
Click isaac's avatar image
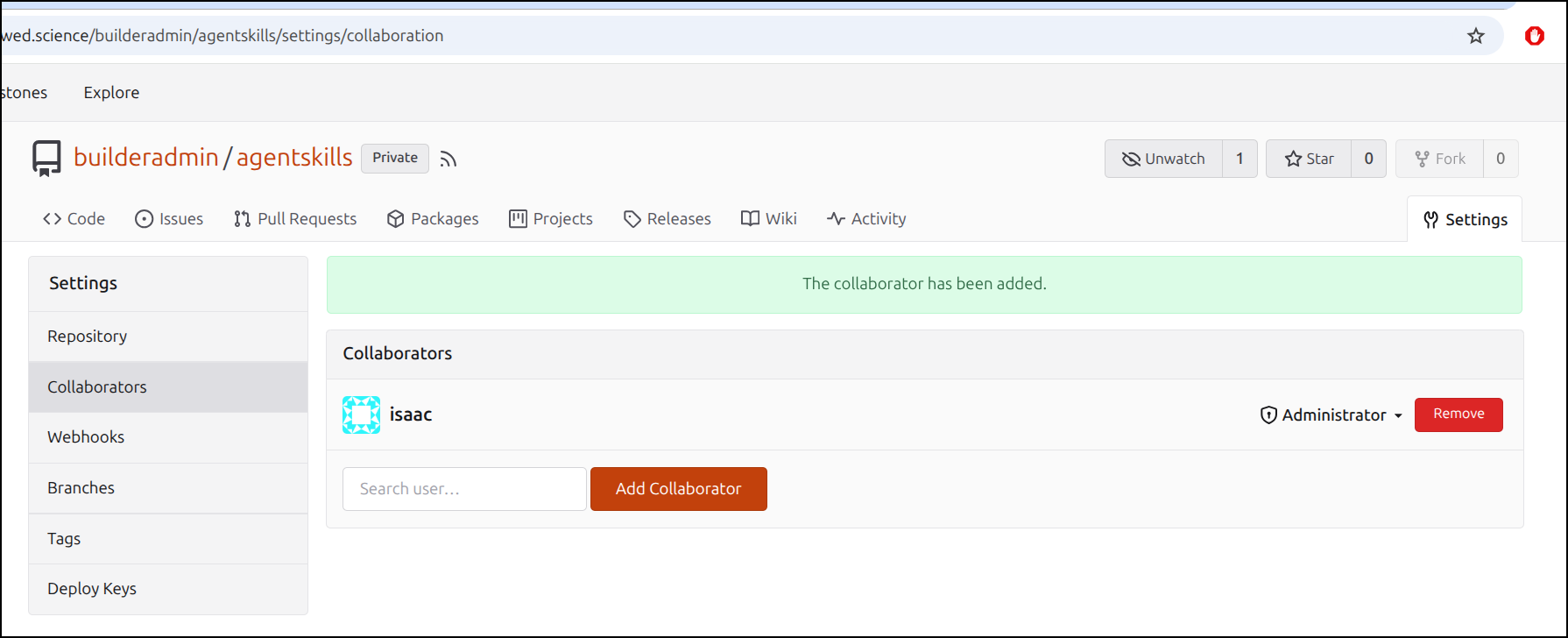pyautogui.click(x=361, y=415)
